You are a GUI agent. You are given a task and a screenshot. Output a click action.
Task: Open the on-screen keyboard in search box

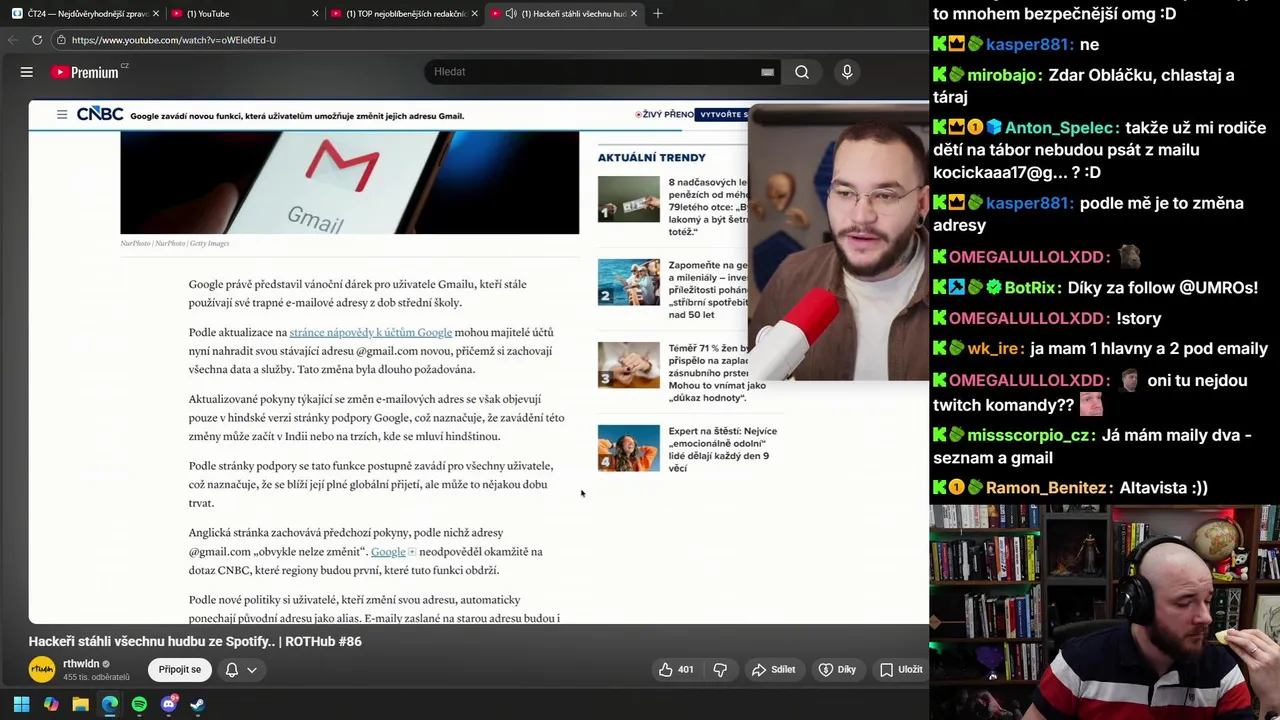[x=767, y=72]
